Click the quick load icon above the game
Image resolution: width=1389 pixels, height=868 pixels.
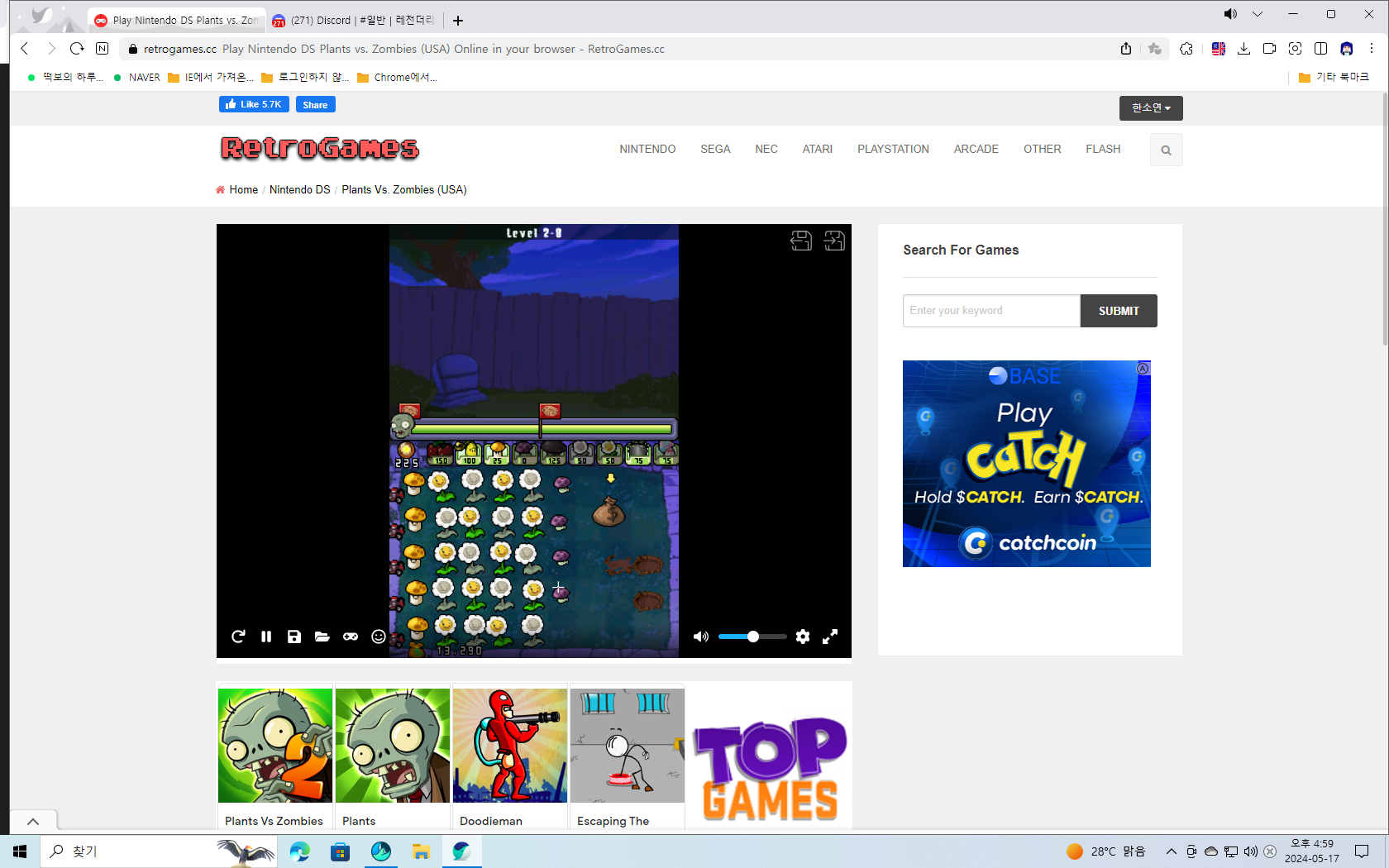click(x=834, y=241)
